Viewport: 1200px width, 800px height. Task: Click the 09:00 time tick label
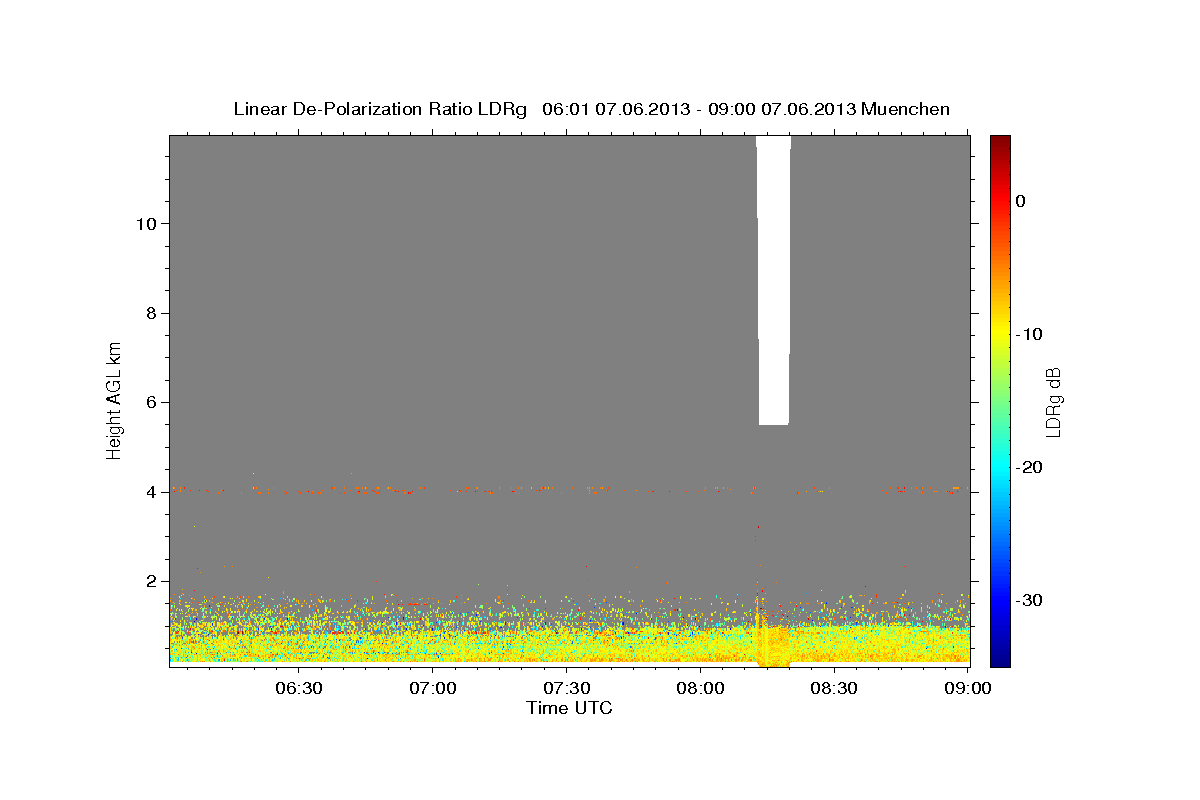pyautogui.click(x=967, y=689)
